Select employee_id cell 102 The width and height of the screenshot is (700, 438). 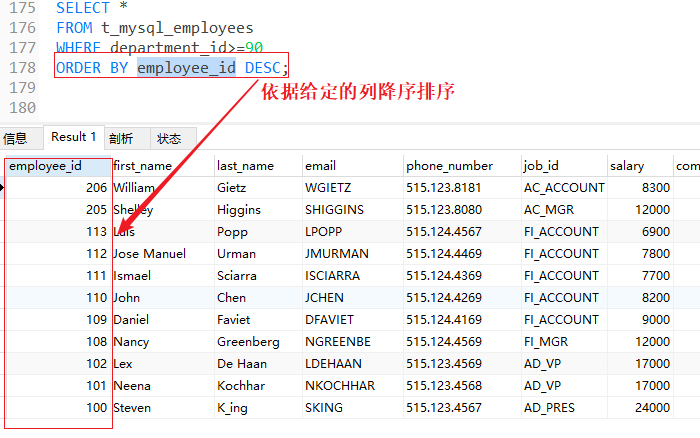pyautogui.click(x=58, y=363)
